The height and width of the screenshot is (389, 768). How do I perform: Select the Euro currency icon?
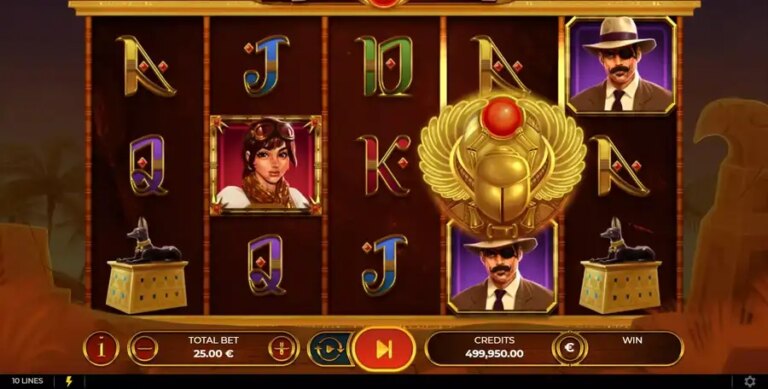(x=570, y=348)
